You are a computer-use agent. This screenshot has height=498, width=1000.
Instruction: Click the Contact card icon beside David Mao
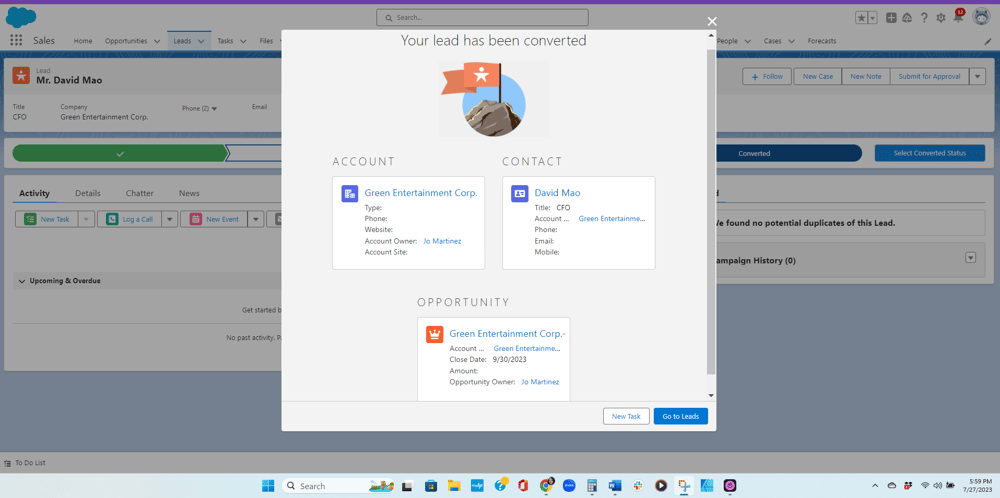(x=520, y=194)
